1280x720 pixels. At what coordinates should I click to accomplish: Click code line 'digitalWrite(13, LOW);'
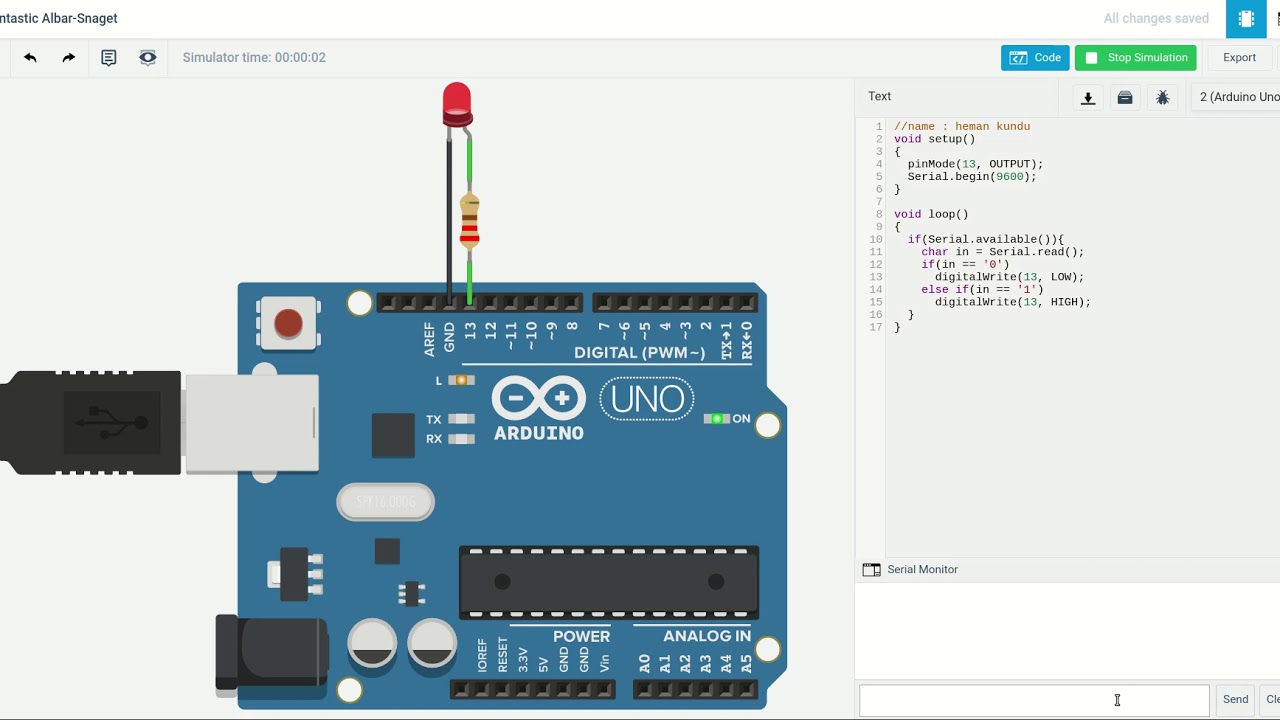coord(1010,277)
